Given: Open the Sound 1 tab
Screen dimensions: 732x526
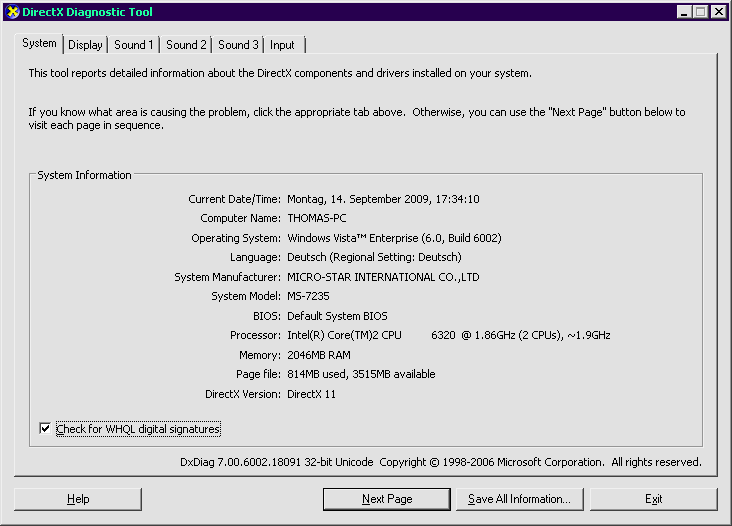Looking at the screenshot, I should [x=133, y=45].
